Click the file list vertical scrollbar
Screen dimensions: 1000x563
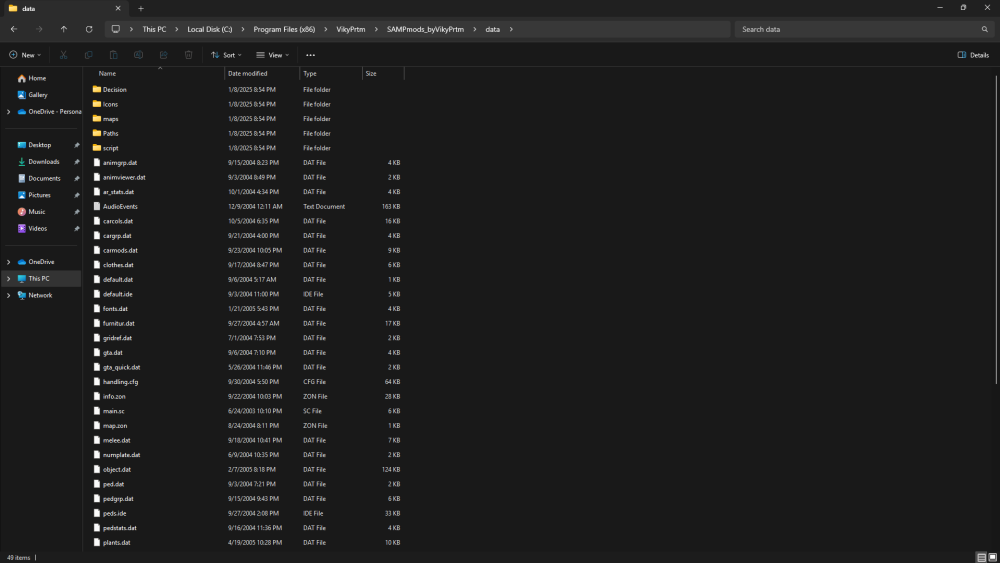[996, 230]
